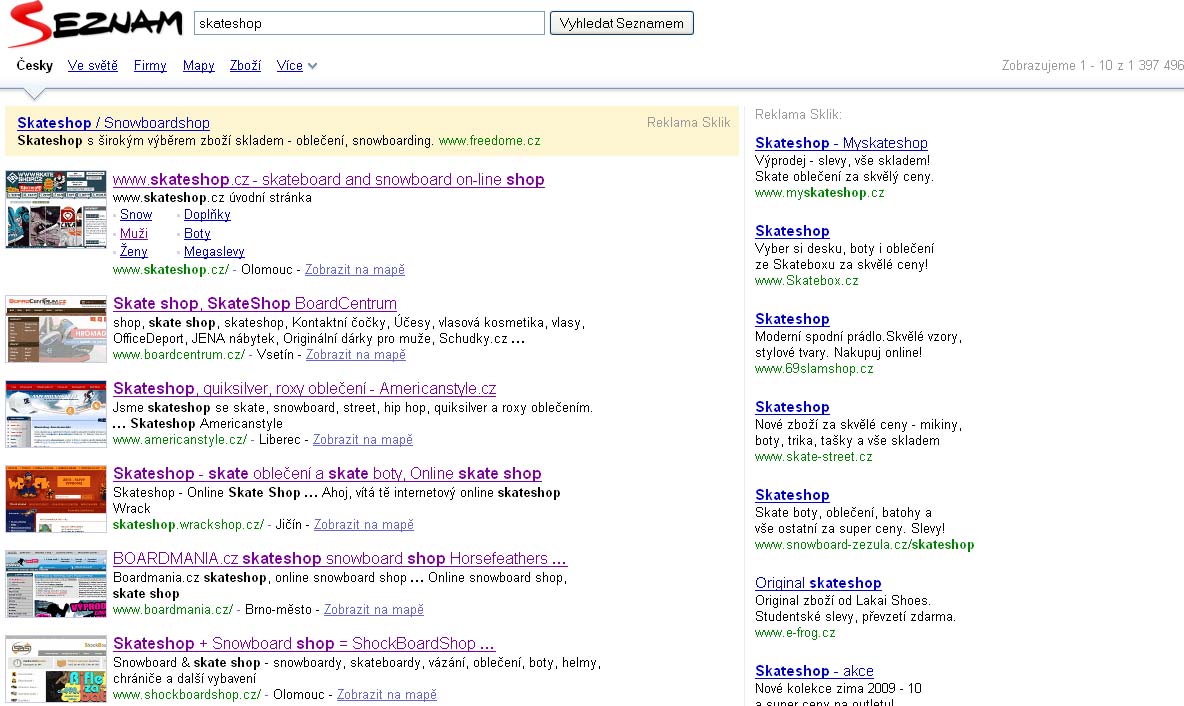Open the www.boardcentrum.cz/ result URL
1184x706 pixels.
179,355
